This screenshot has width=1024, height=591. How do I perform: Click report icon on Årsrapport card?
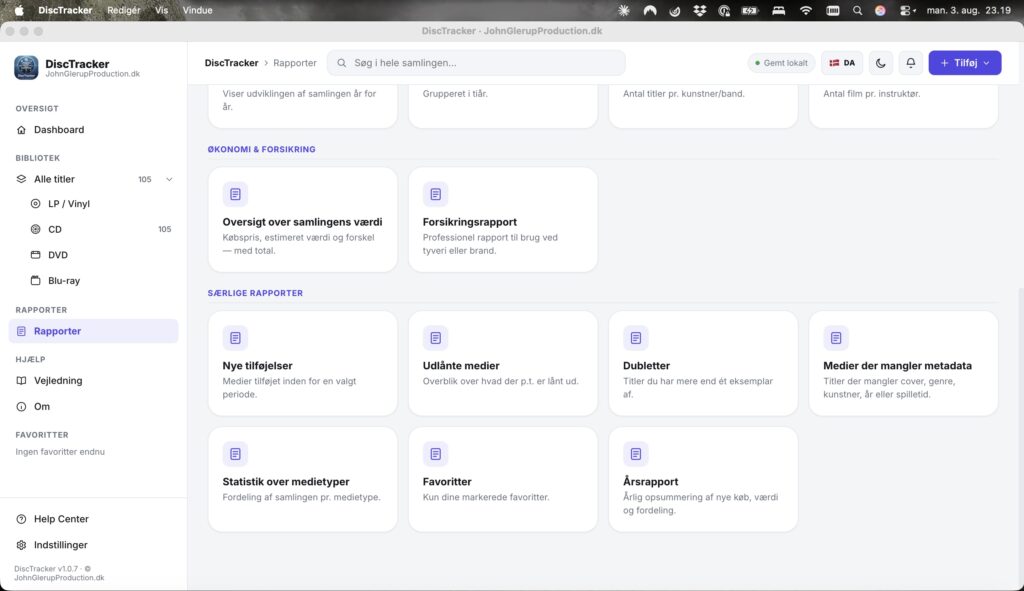(x=635, y=454)
